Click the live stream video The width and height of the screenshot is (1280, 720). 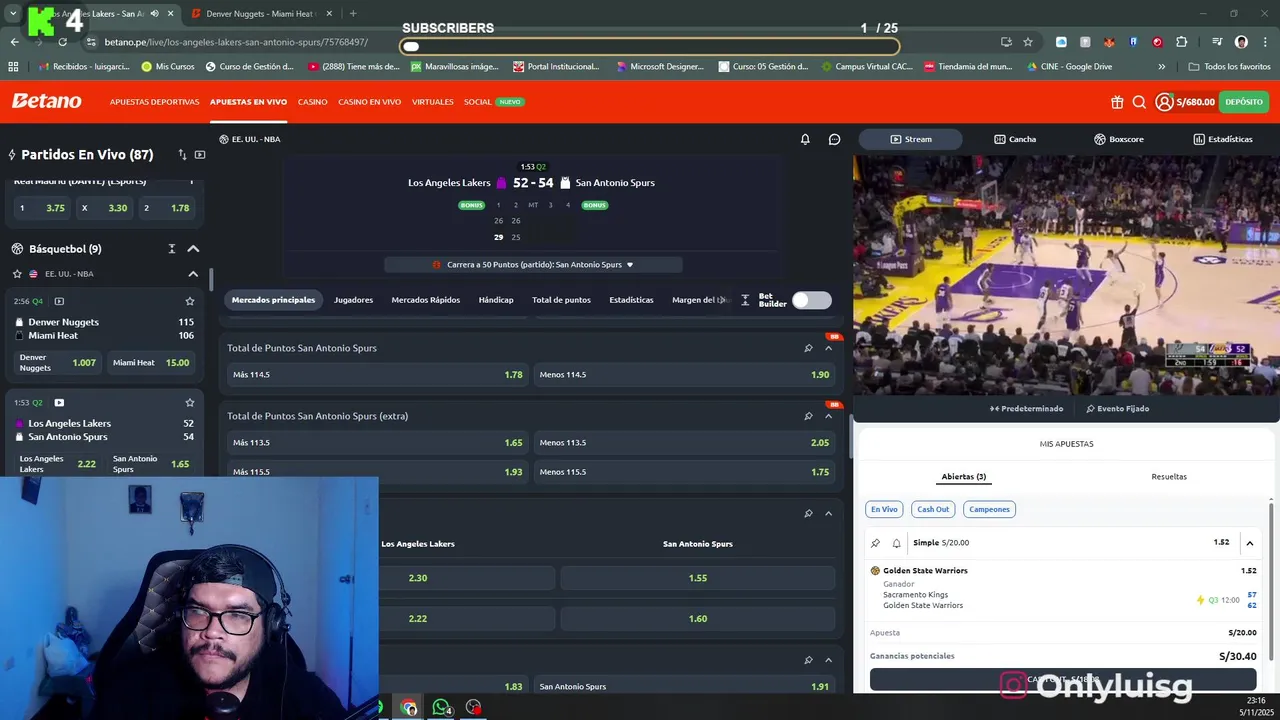[x=1066, y=275]
